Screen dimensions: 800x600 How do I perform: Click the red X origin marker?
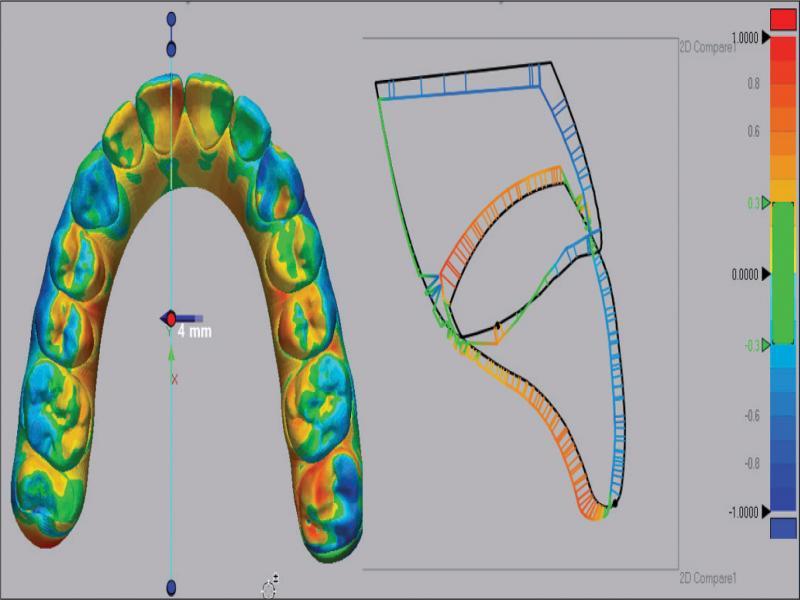[x=174, y=379]
